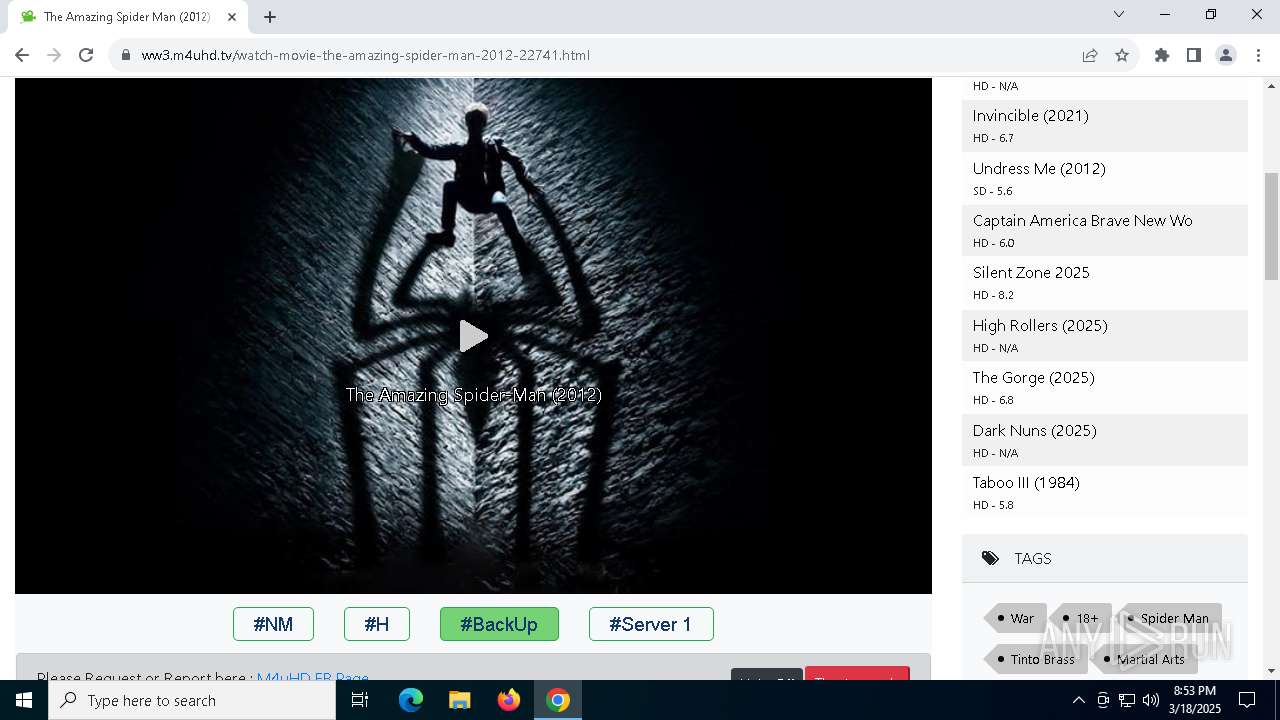Go back to the previous page

22,55
